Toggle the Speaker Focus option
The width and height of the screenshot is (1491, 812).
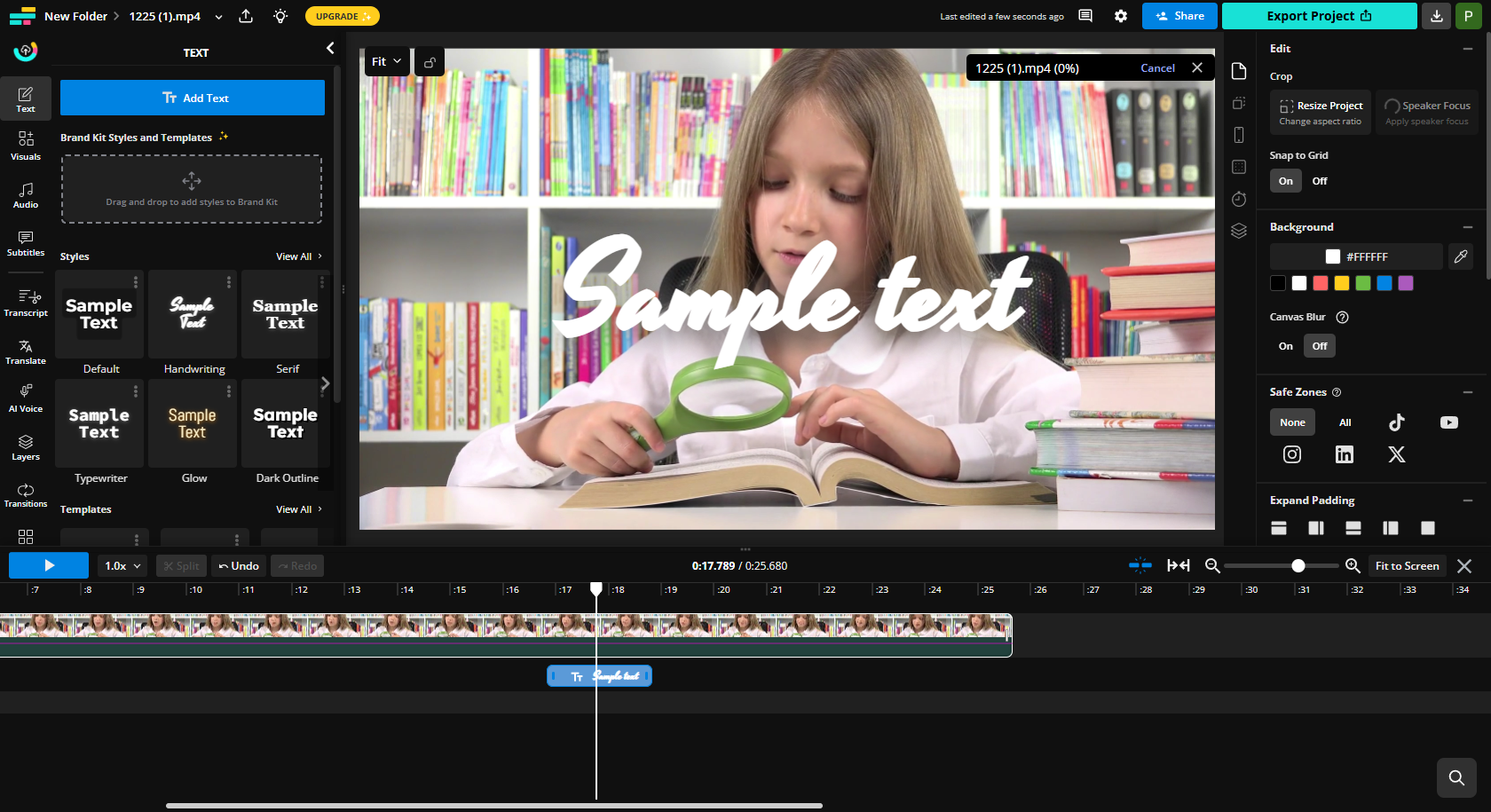[1427, 112]
